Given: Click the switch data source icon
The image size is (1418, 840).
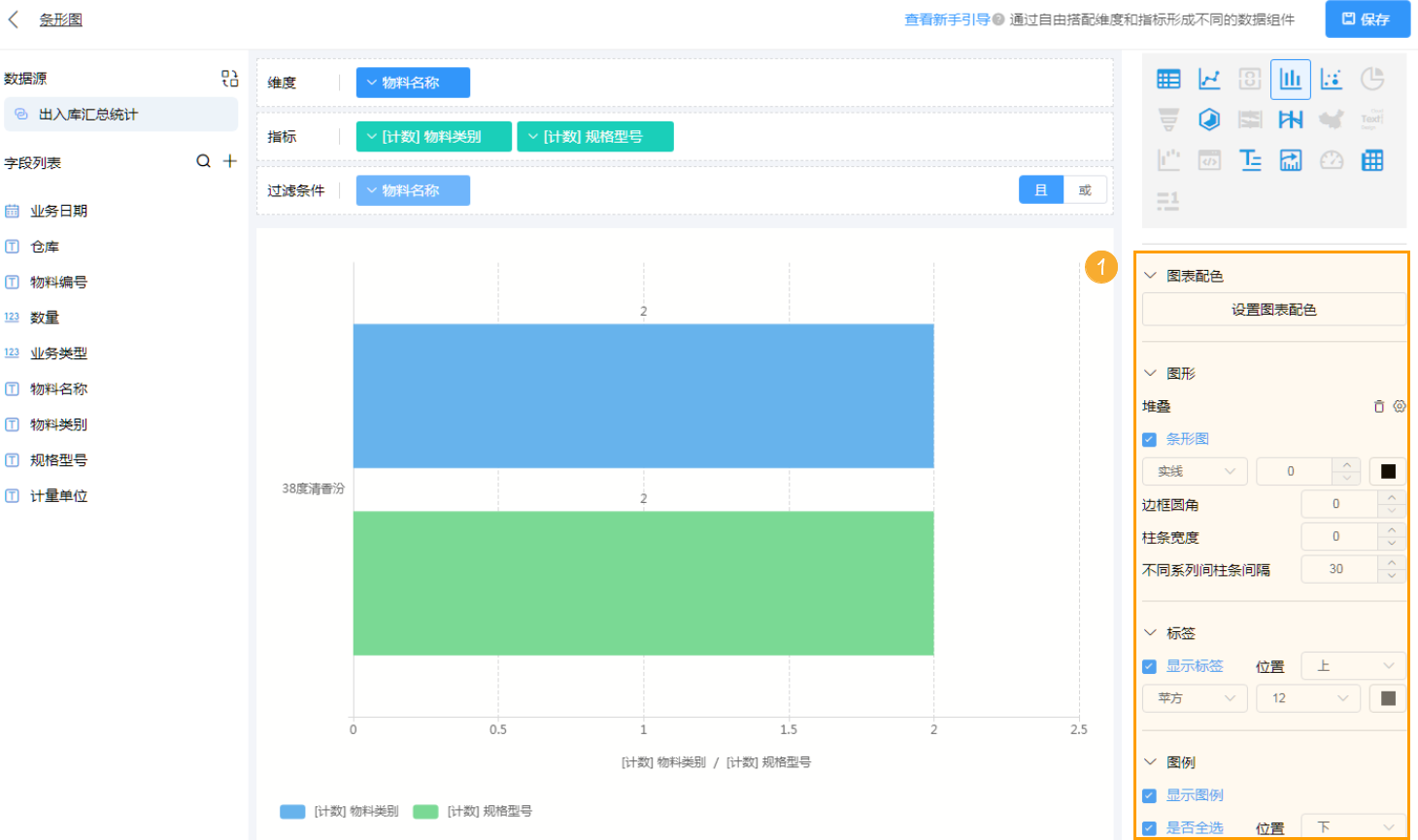Looking at the screenshot, I should 229,78.
